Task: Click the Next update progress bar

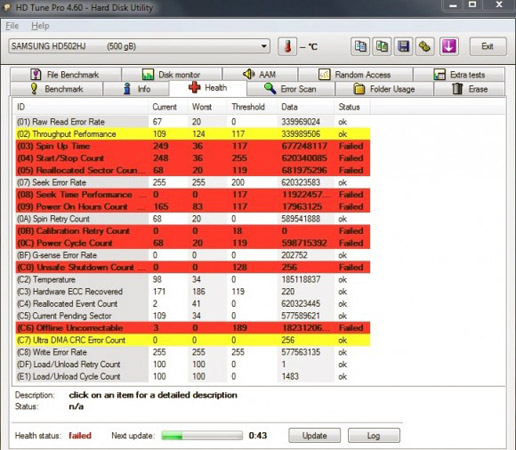Action: [202, 436]
